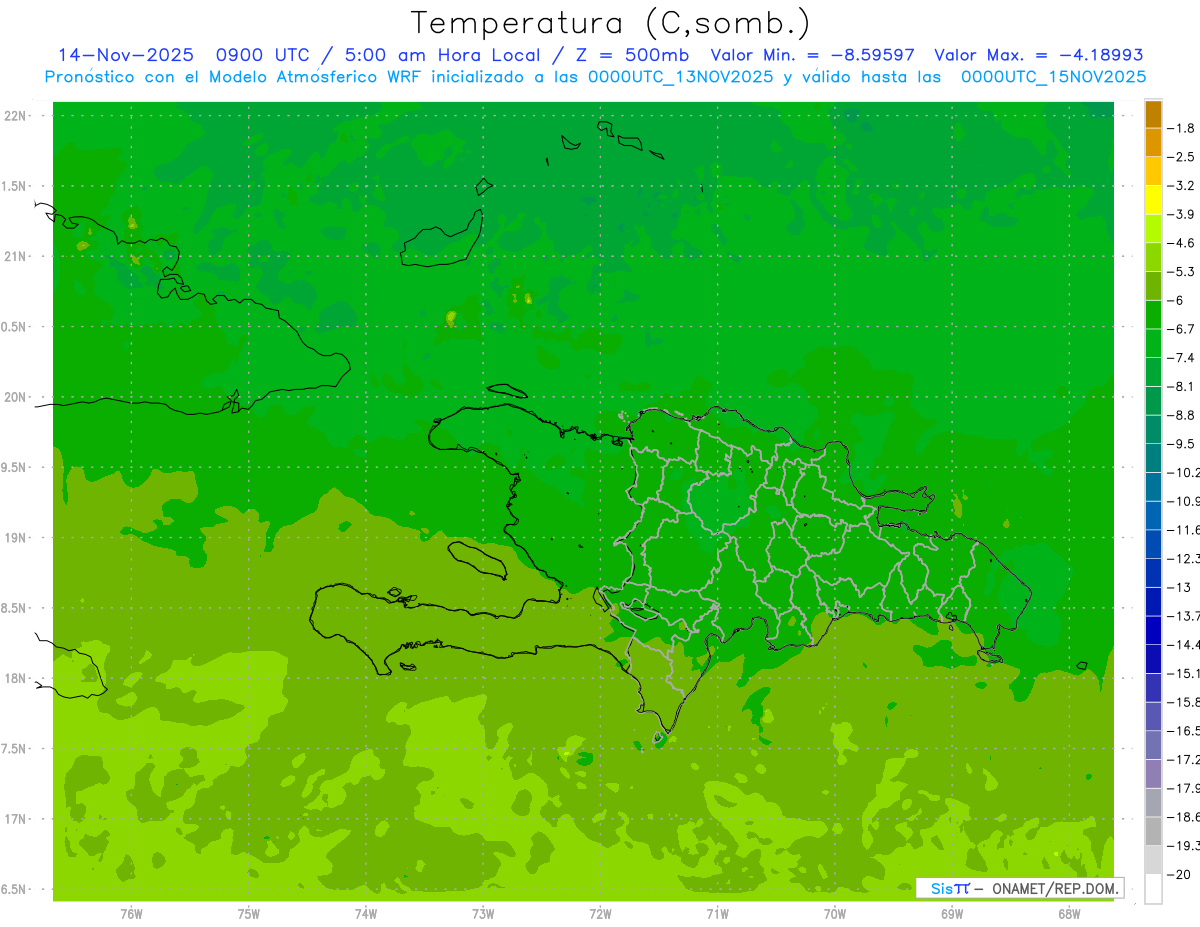The height and width of the screenshot is (927, 1200).
Task: Click the '72W' longitude label
Action: [x=601, y=914]
